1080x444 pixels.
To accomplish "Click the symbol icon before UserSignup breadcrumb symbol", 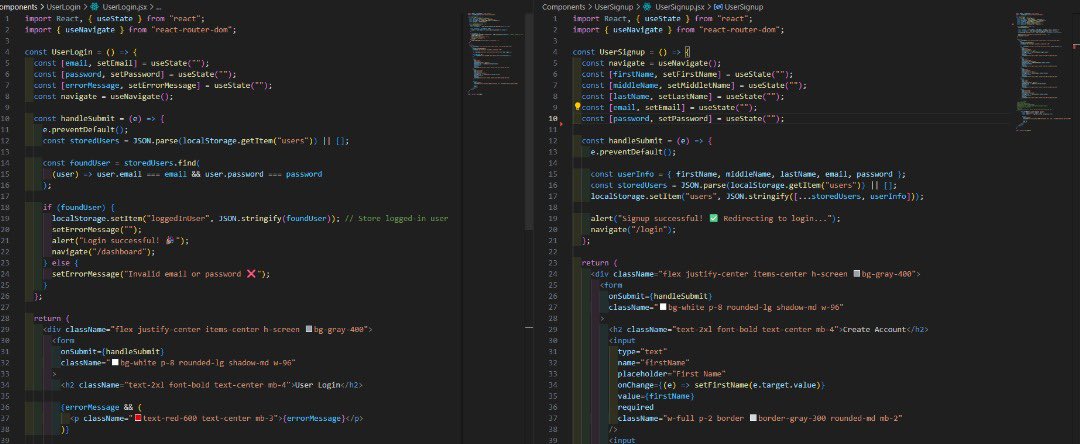I will point(717,6).
